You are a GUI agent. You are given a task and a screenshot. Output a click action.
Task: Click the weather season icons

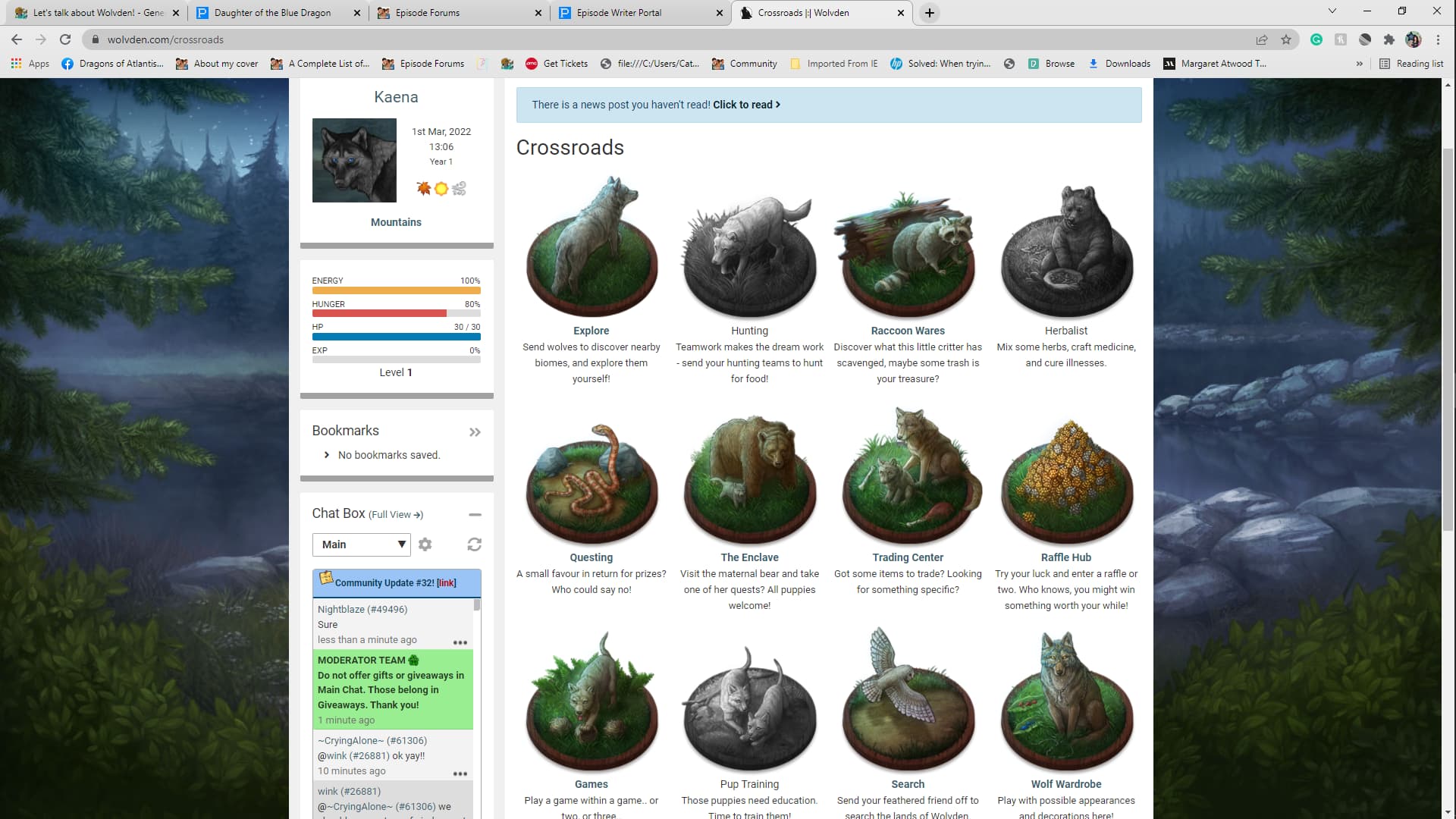[441, 188]
